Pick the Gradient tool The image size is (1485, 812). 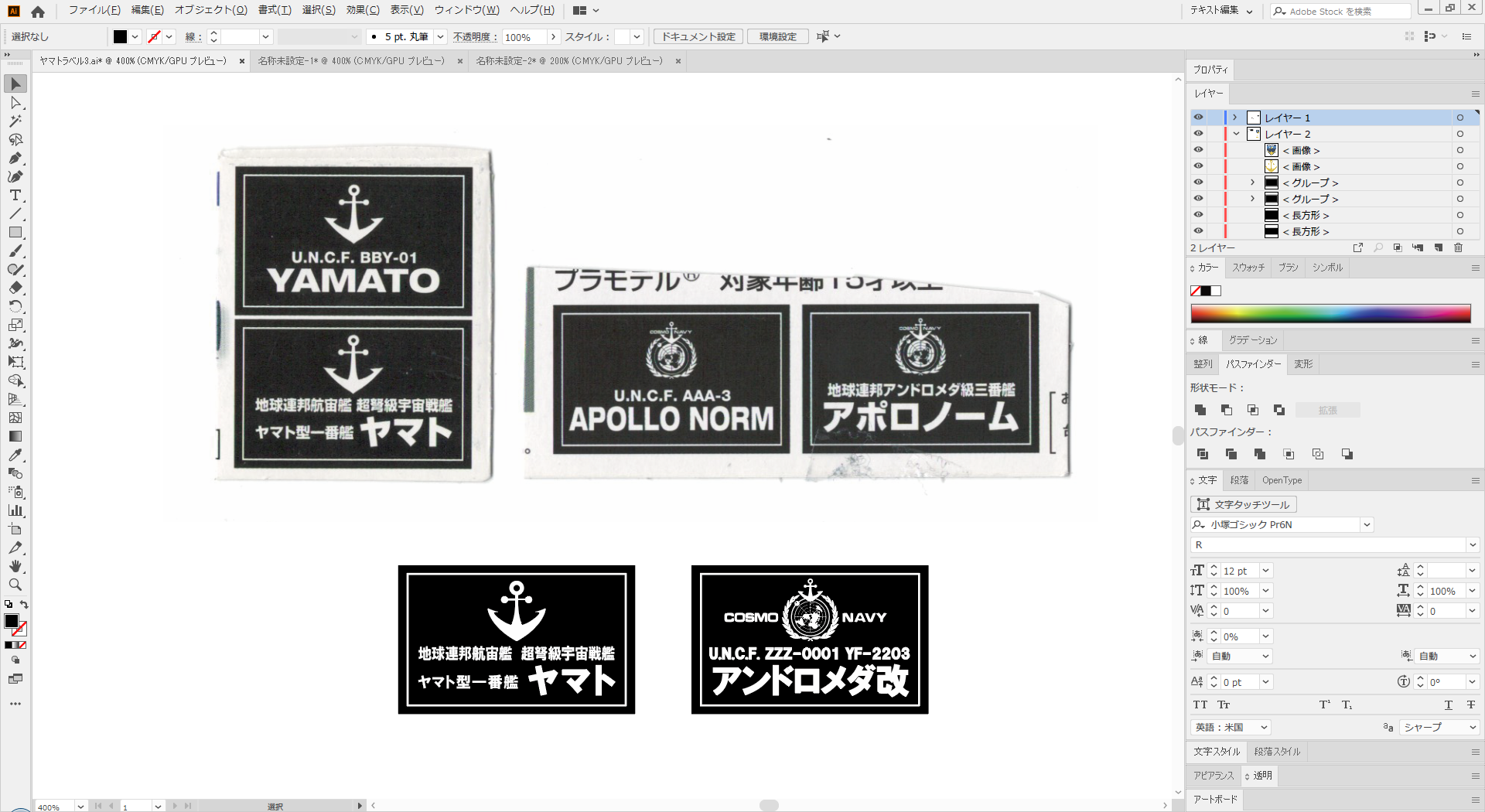15,436
